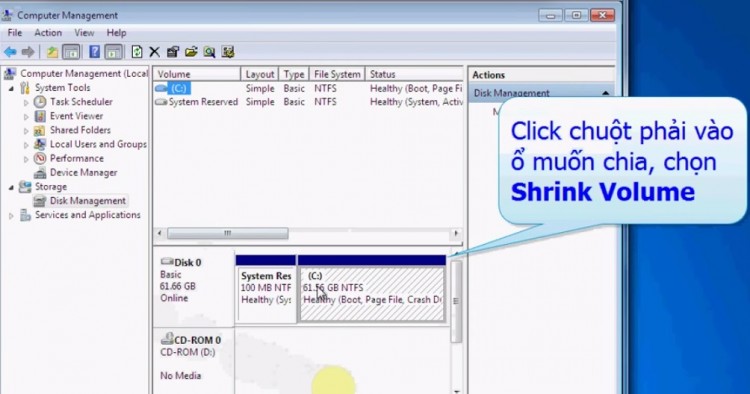
Task: Toggle the show/hide console tree icon
Action: pyautogui.click(x=71, y=52)
